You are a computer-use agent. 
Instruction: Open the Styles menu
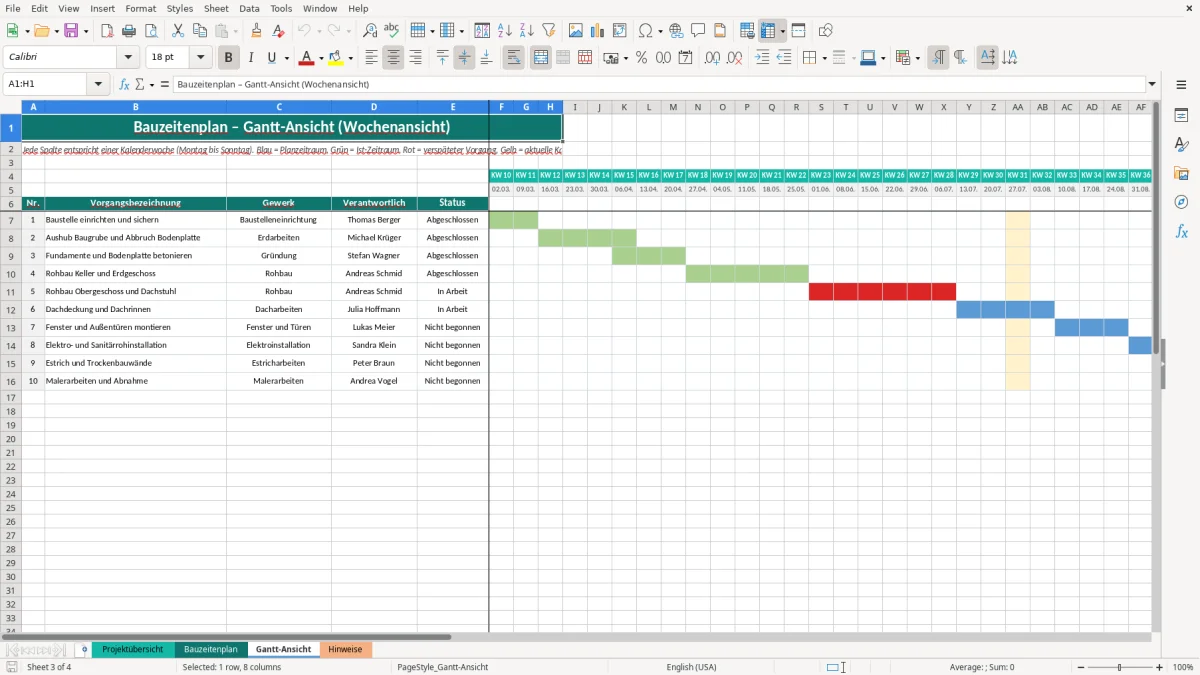pos(180,8)
